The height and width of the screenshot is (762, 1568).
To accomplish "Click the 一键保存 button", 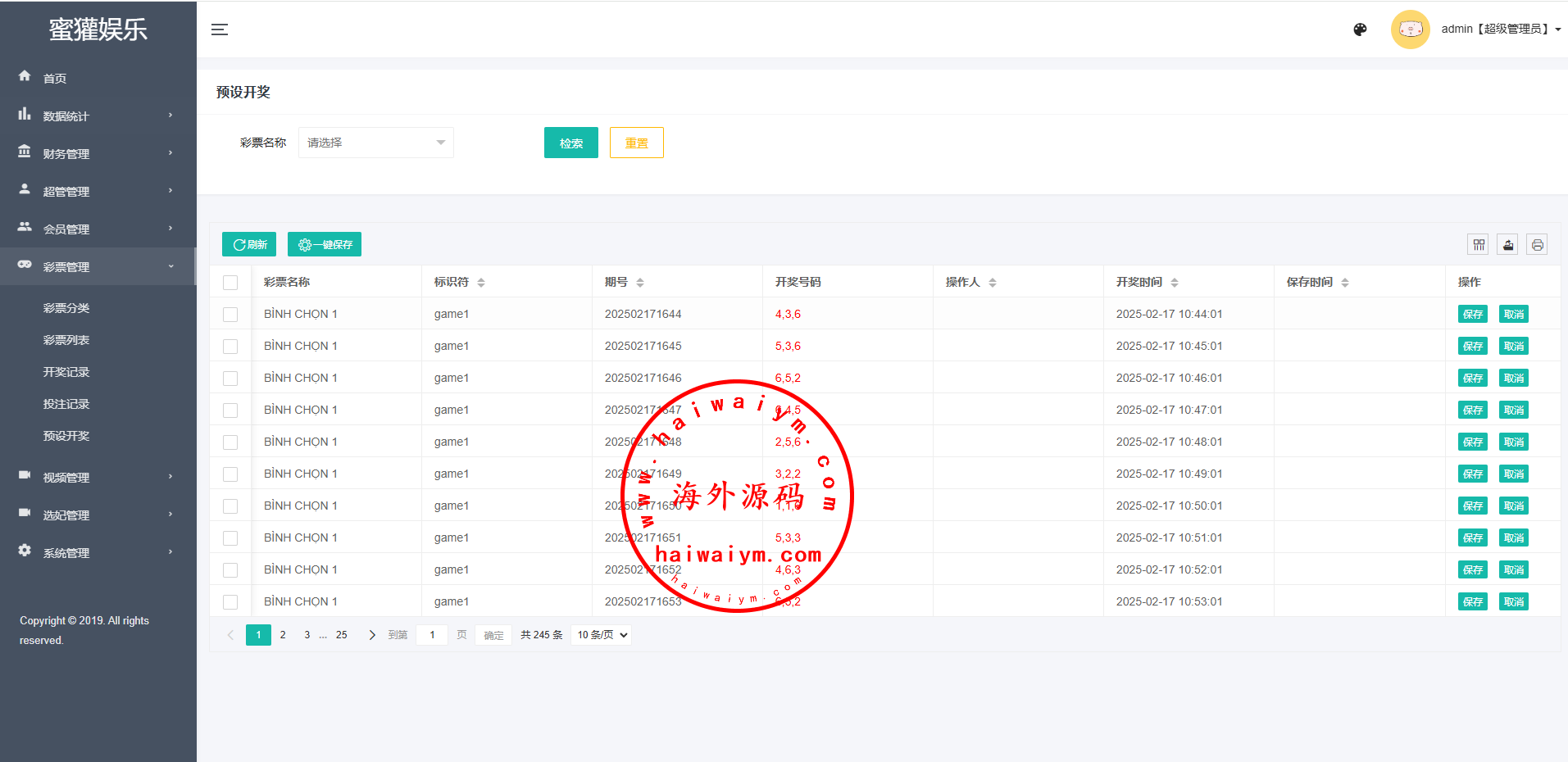I will point(325,244).
